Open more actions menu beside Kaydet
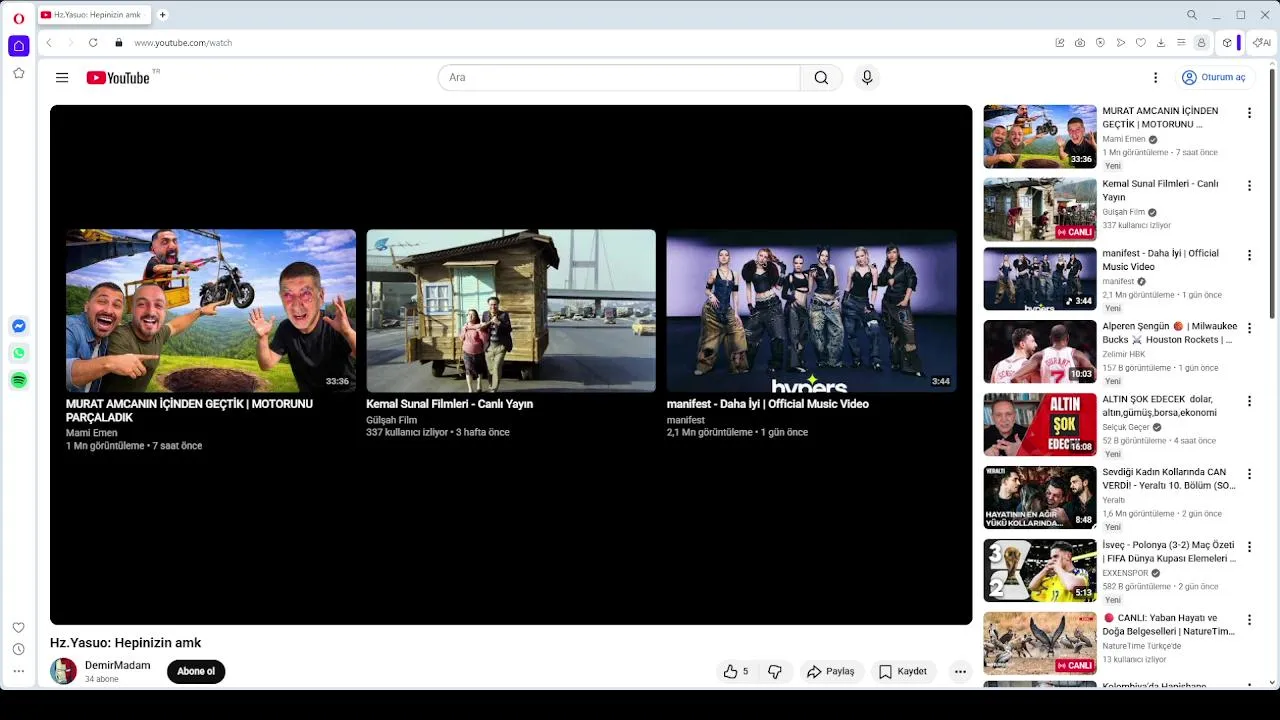 click(x=960, y=672)
